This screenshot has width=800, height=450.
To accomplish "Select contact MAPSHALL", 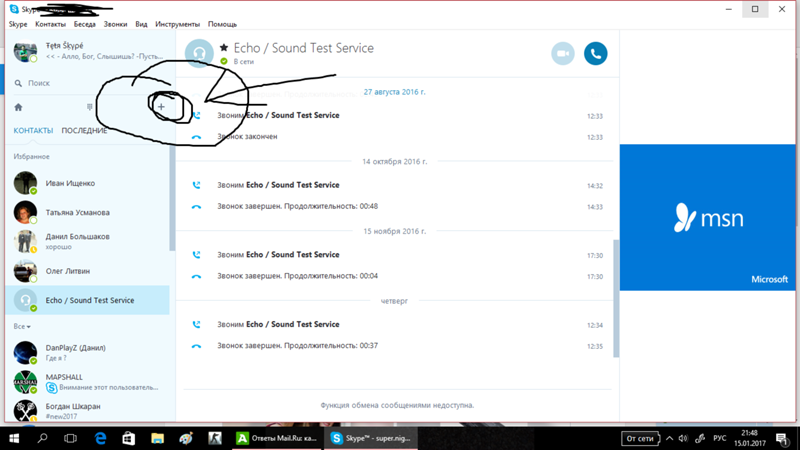I will point(87,382).
